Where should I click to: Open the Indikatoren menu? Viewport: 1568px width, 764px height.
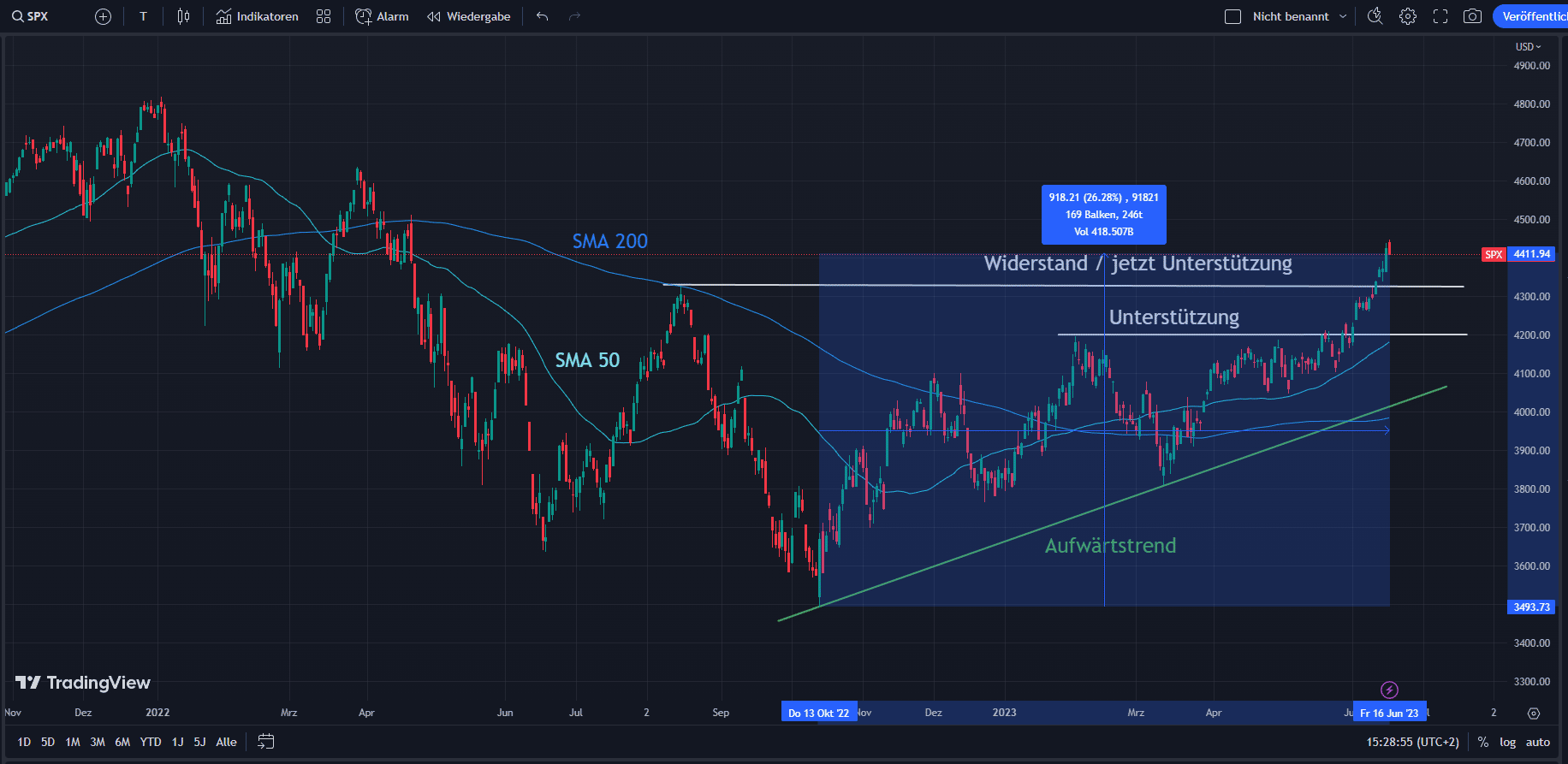[258, 16]
